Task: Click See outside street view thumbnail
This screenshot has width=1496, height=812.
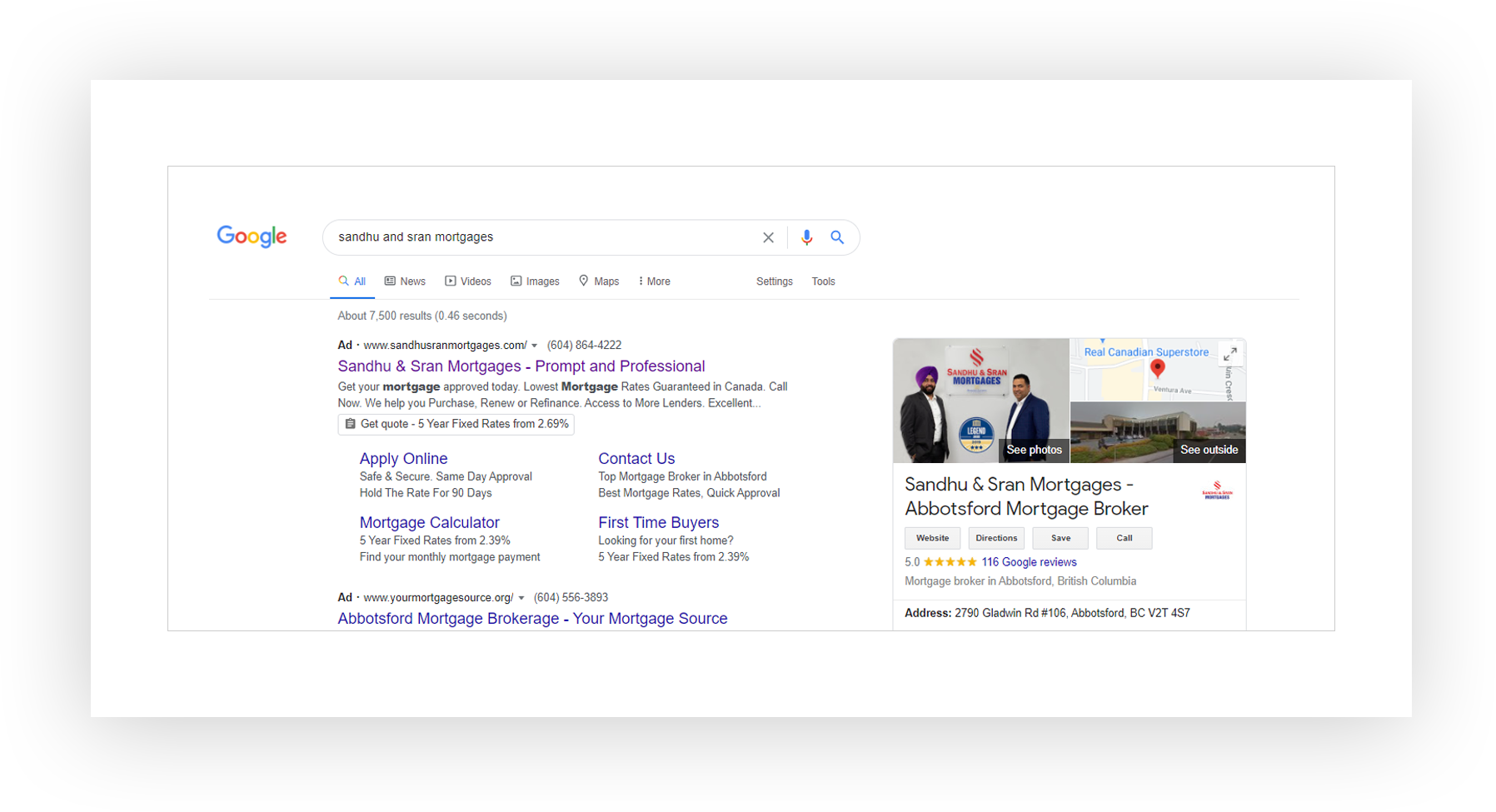Action: point(1209,450)
